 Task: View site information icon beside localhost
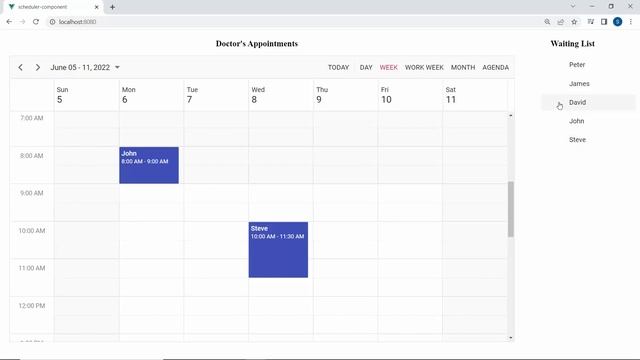point(52,22)
